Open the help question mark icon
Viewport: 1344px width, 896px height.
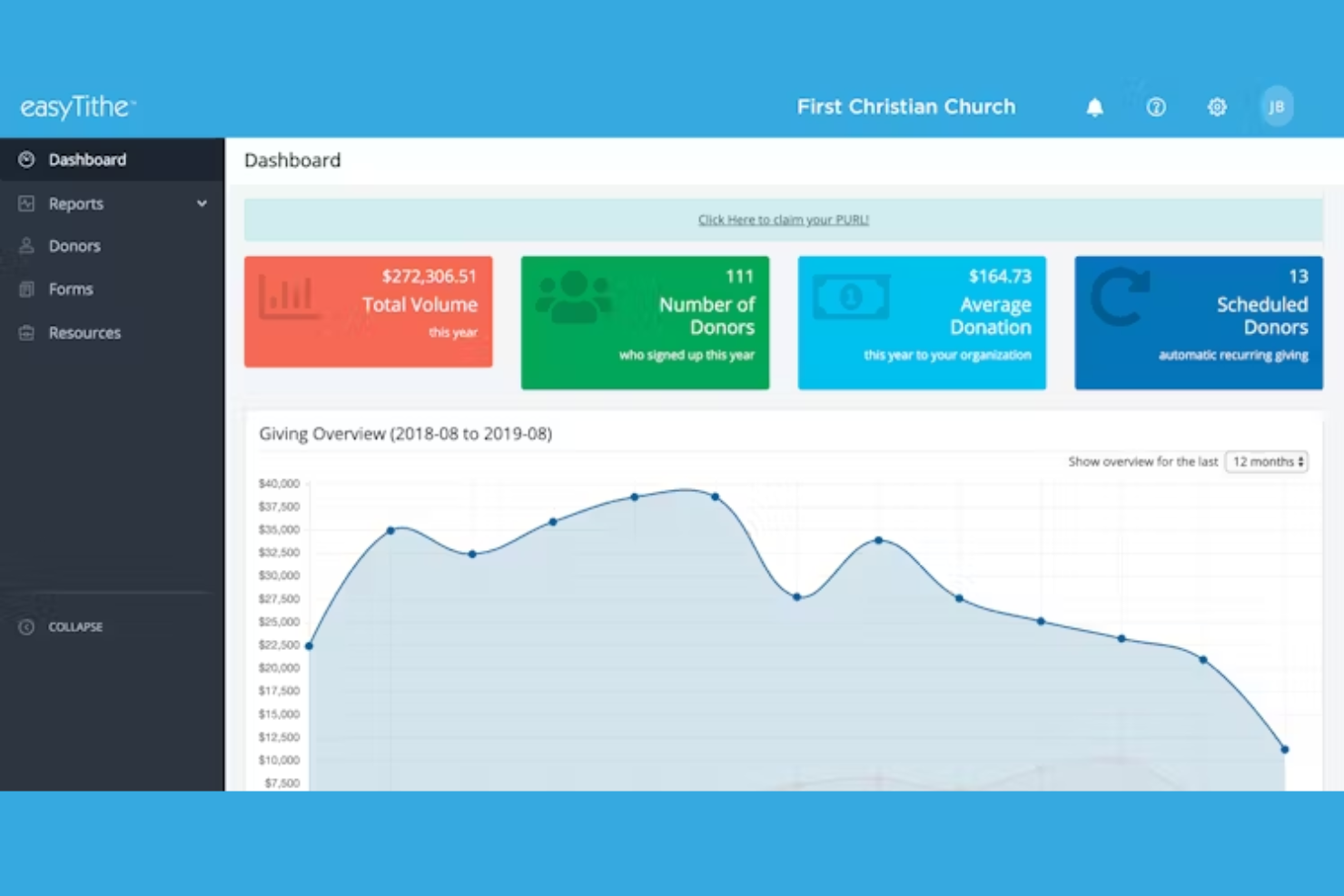click(1156, 107)
